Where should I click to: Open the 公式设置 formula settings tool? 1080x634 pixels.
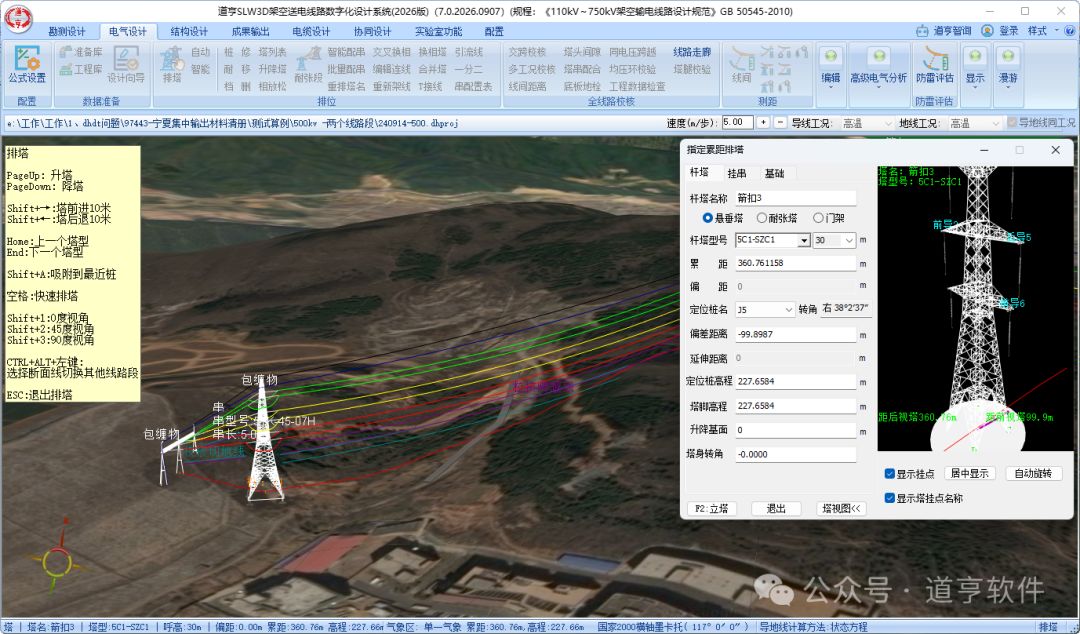[x=28, y=65]
